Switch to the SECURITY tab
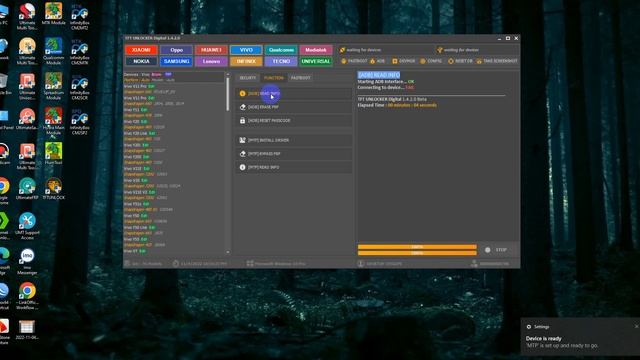Image resolution: width=640 pixels, height=360 pixels. (x=247, y=78)
